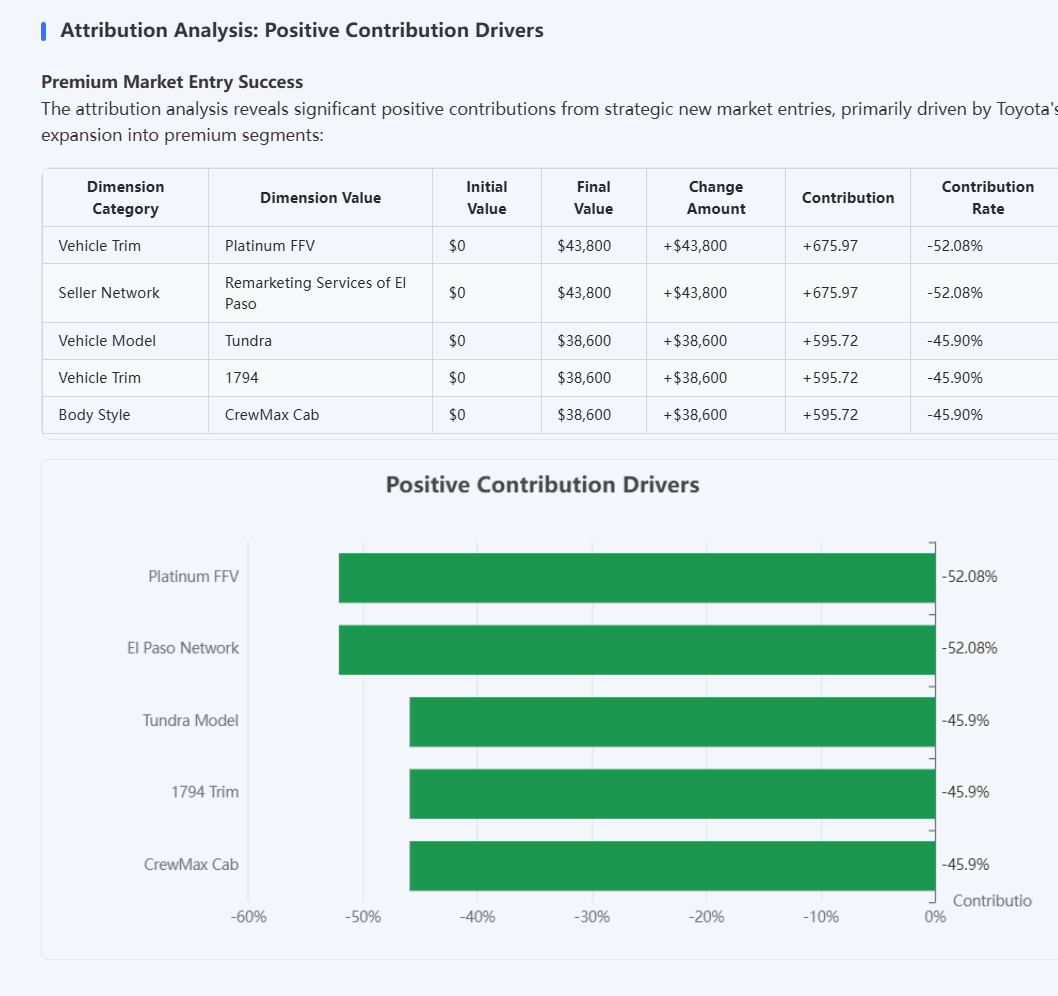Click the Contribution Rate column header
Image resolution: width=1058 pixels, height=996 pixels.
click(x=987, y=197)
